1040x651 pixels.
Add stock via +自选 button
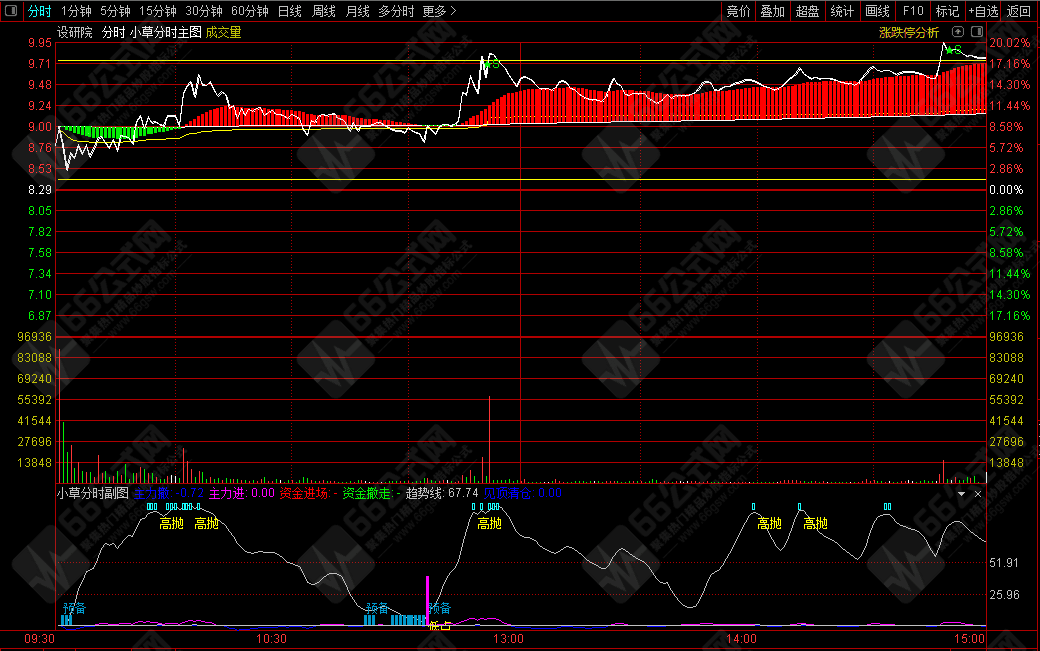pos(982,11)
